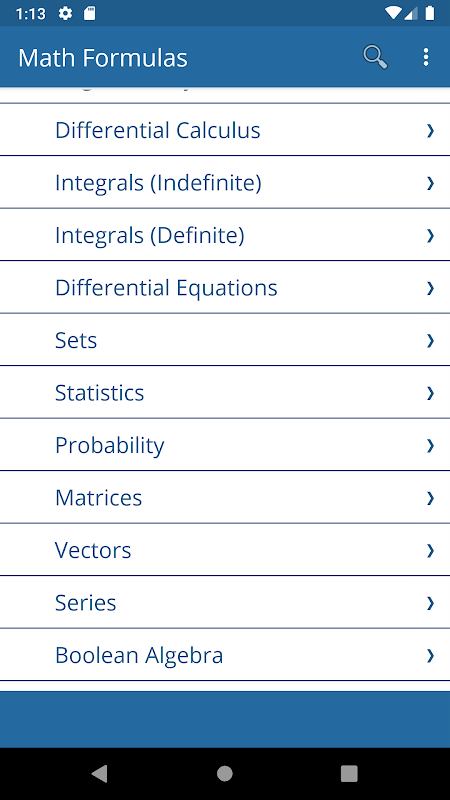
Task: Select the Series topic row
Action: [225, 603]
